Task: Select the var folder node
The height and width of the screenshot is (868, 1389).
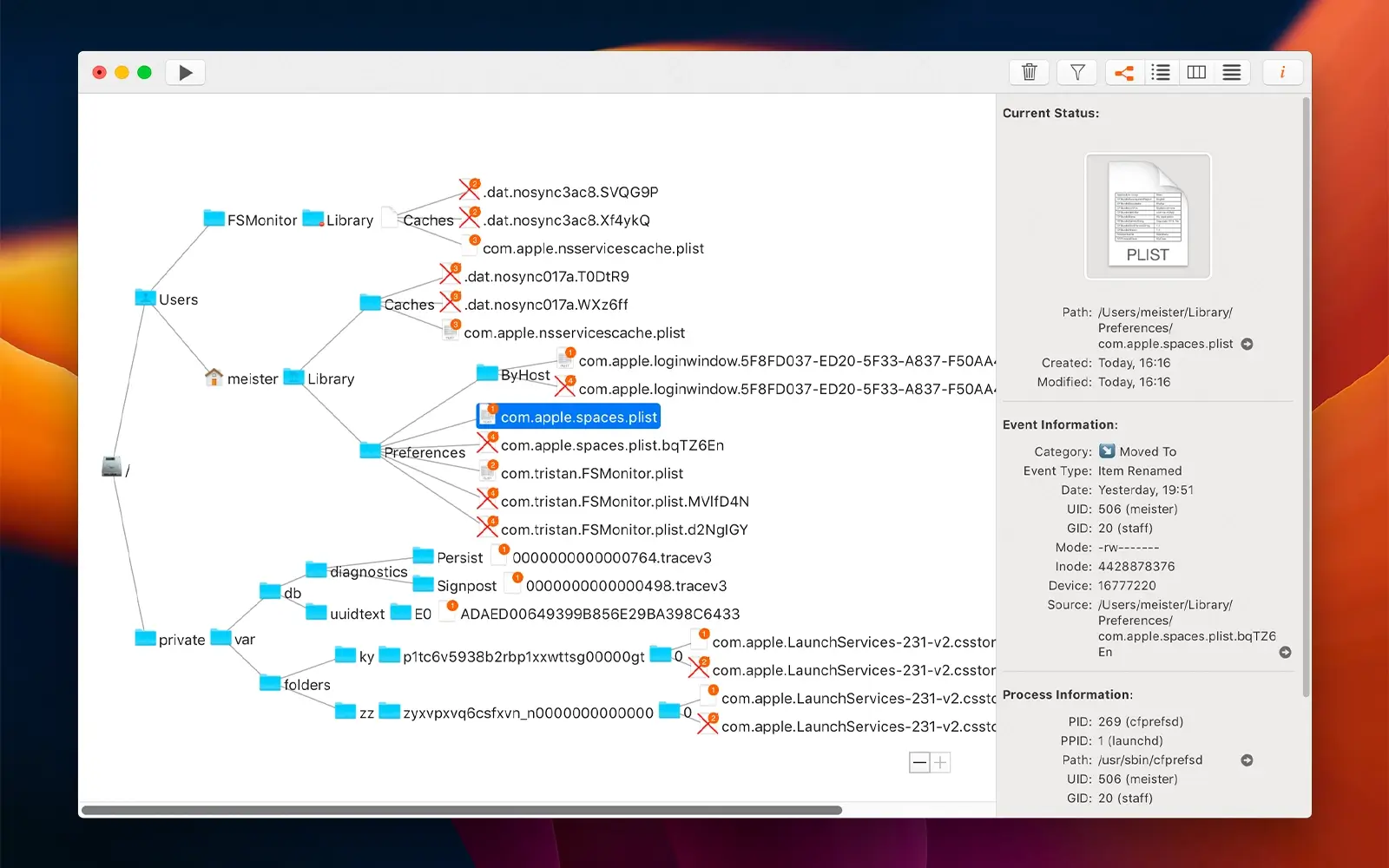Action: point(233,638)
